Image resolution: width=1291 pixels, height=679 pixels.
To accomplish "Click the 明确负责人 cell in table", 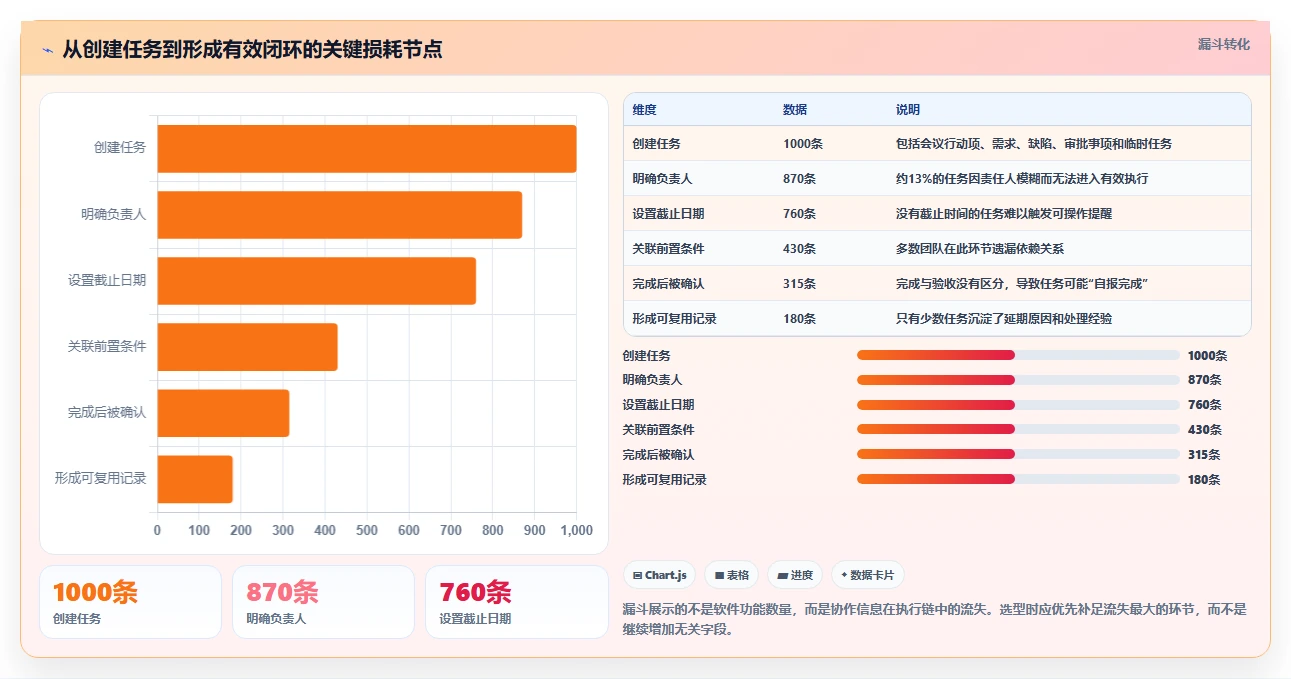I will (x=663, y=179).
